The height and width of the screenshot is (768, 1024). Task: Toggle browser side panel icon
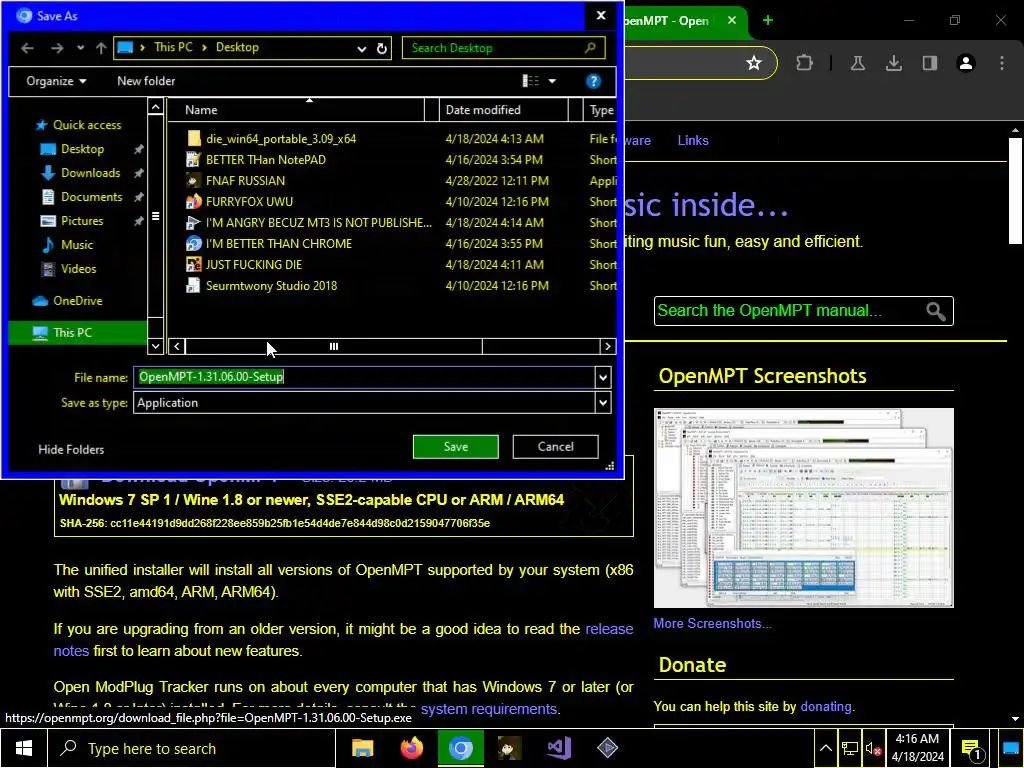click(x=930, y=63)
